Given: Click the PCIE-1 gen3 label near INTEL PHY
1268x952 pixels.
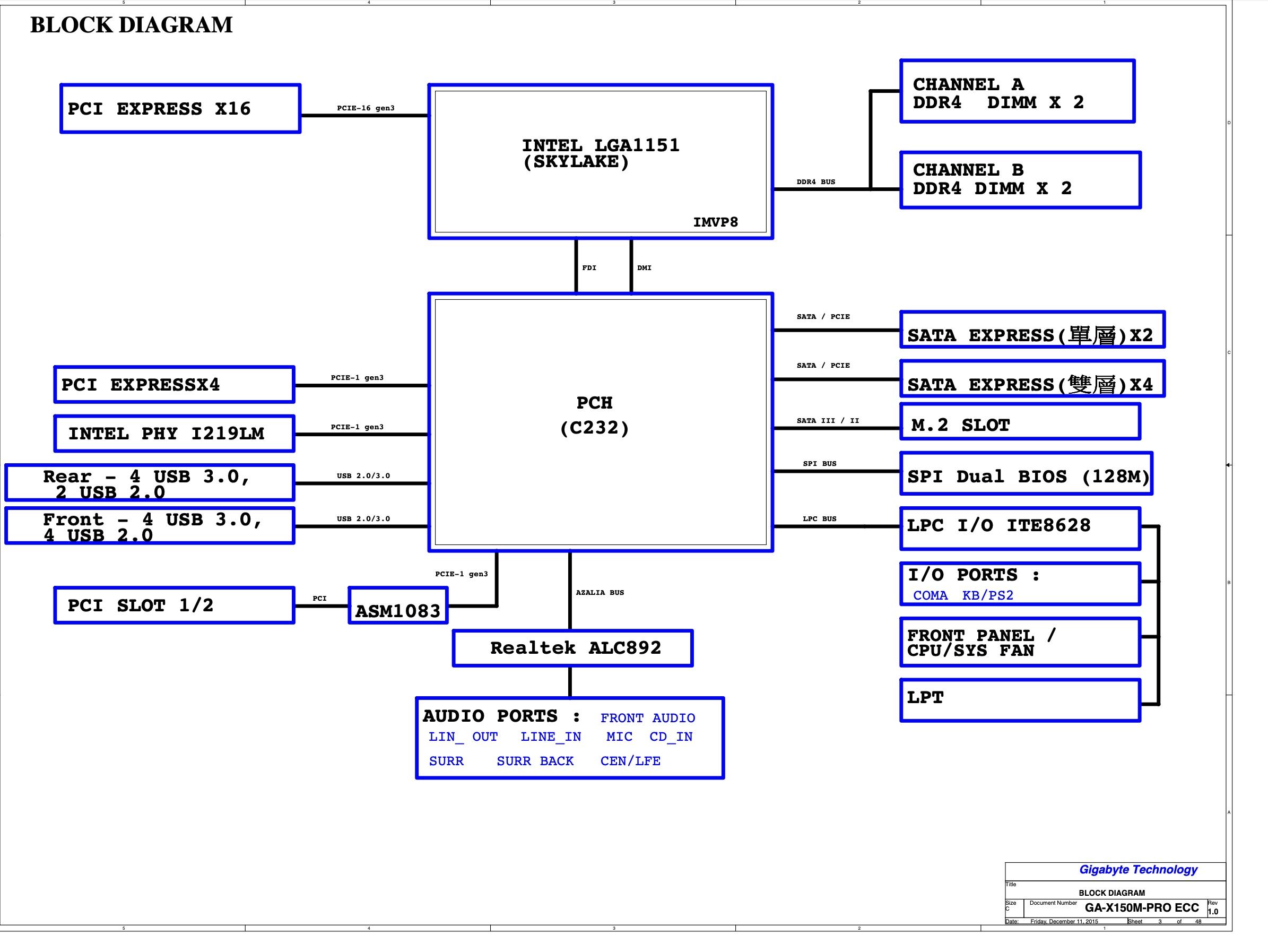Looking at the screenshot, I should 357,427.
